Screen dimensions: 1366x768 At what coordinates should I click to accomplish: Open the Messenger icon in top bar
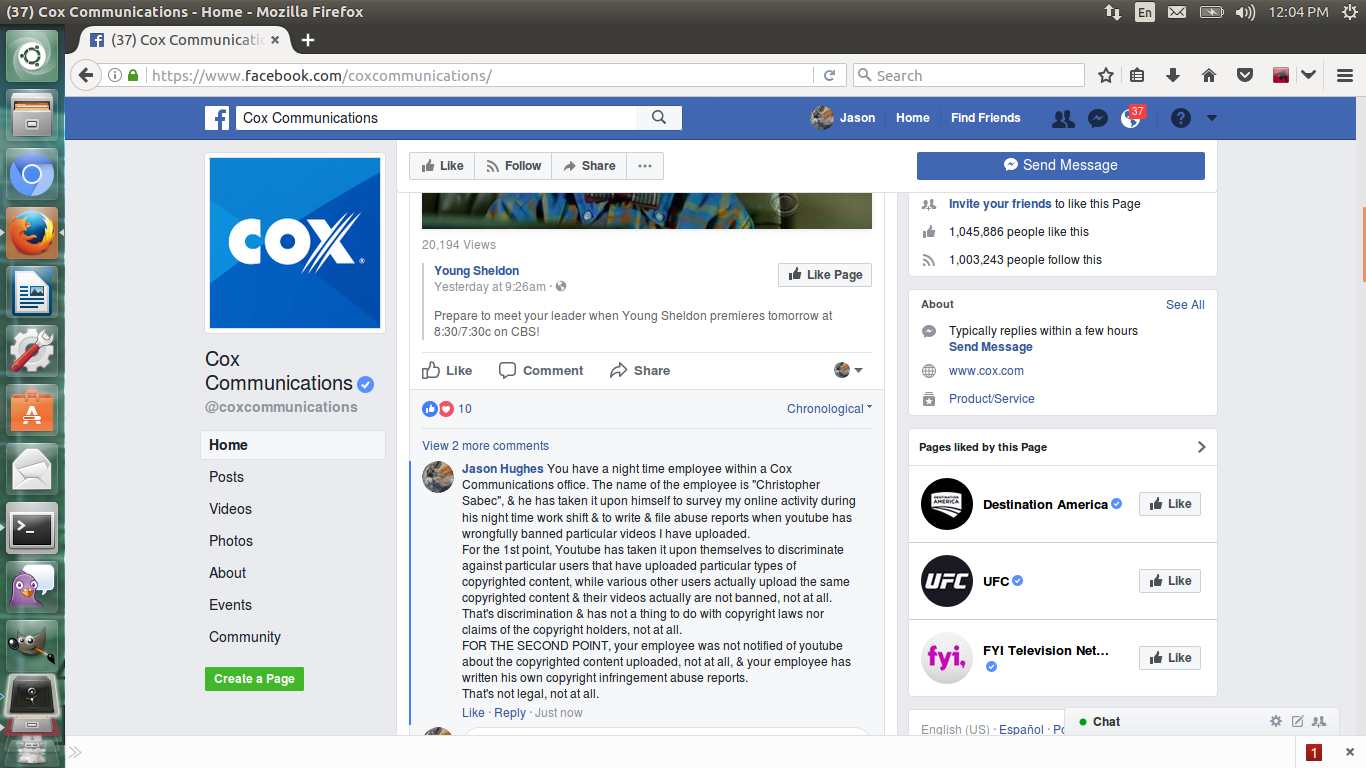(x=1097, y=118)
